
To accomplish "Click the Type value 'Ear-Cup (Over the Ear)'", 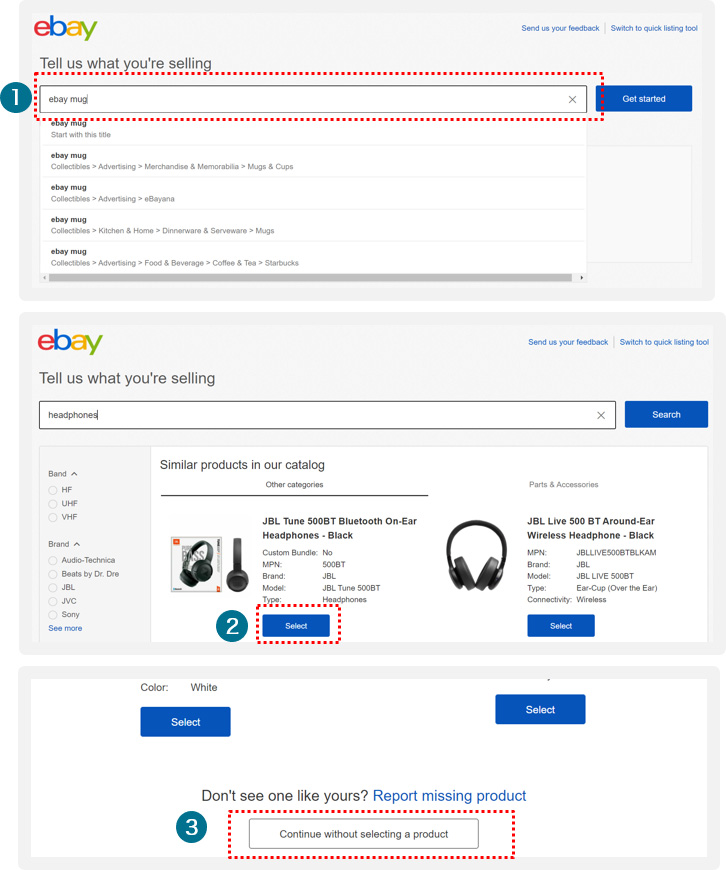I will [617, 588].
